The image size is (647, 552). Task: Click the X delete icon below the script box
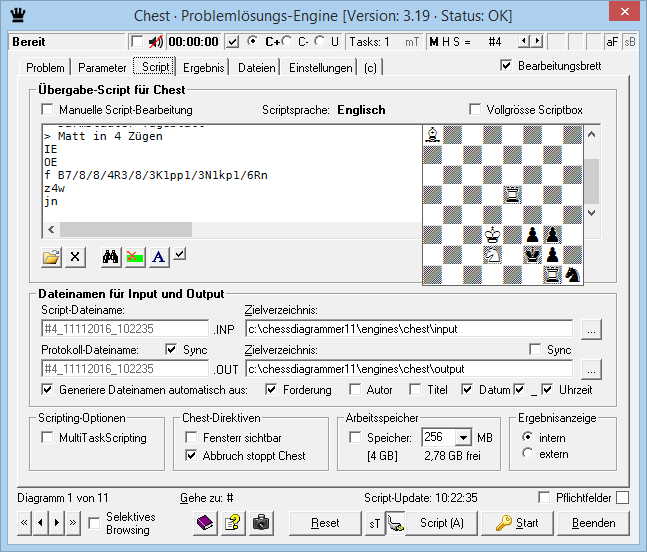[75, 257]
